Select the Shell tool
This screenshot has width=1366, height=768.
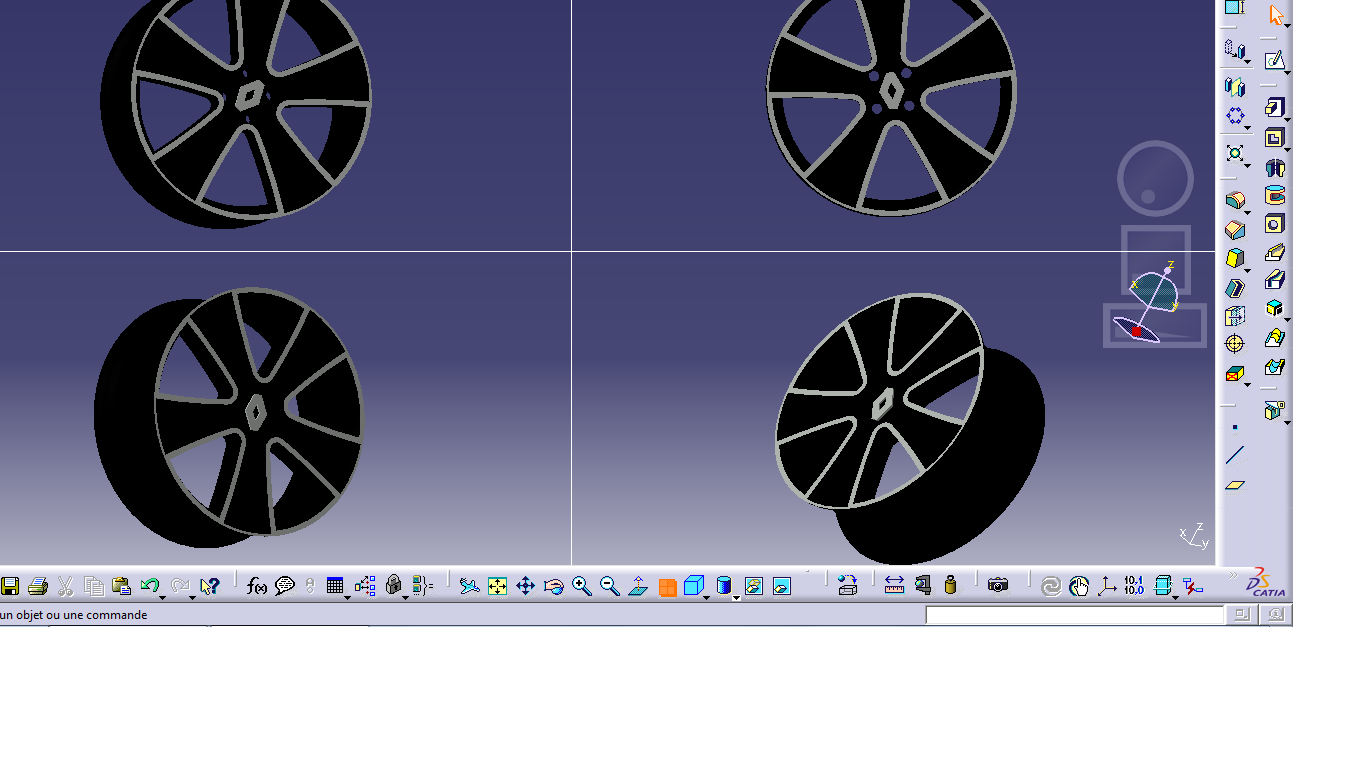(1235, 288)
